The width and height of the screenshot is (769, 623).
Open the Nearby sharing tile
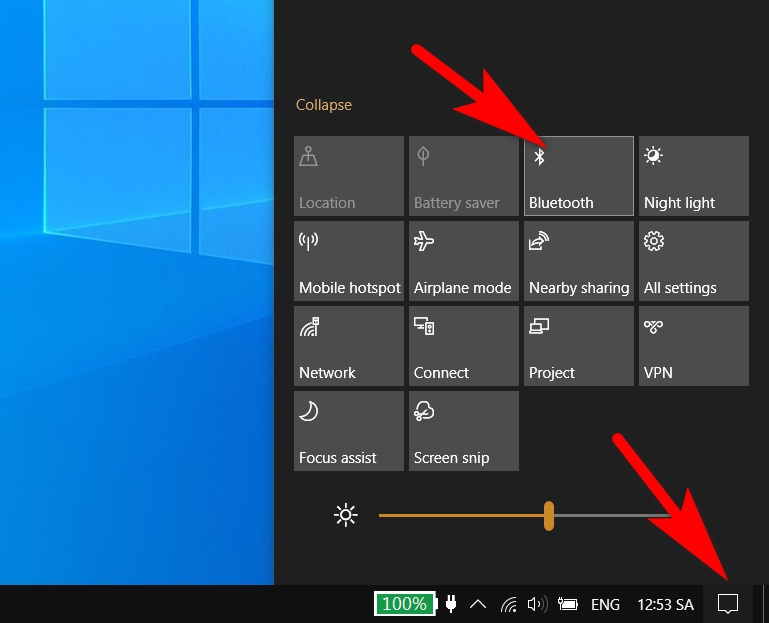click(x=579, y=260)
